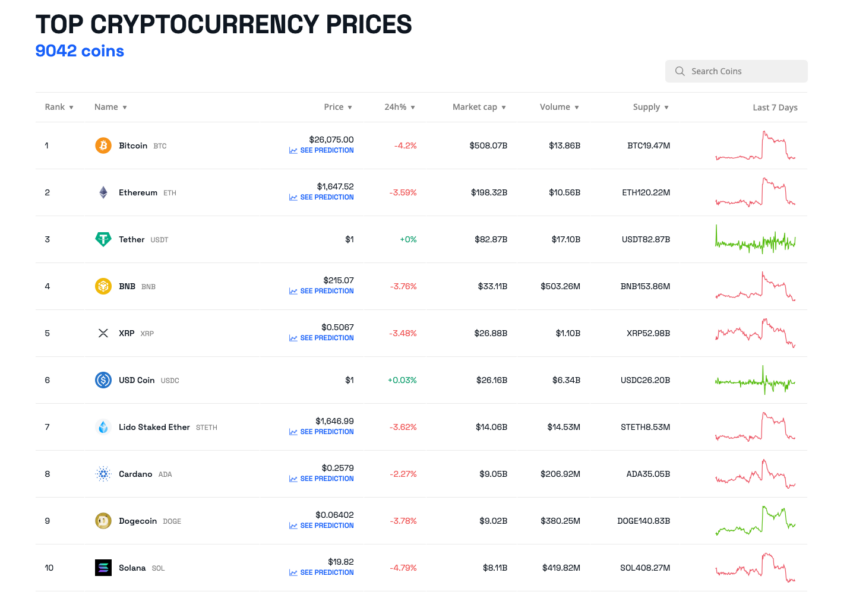Sort by the Rank column header
This screenshot has height=595, width=850.
tap(58, 107)
